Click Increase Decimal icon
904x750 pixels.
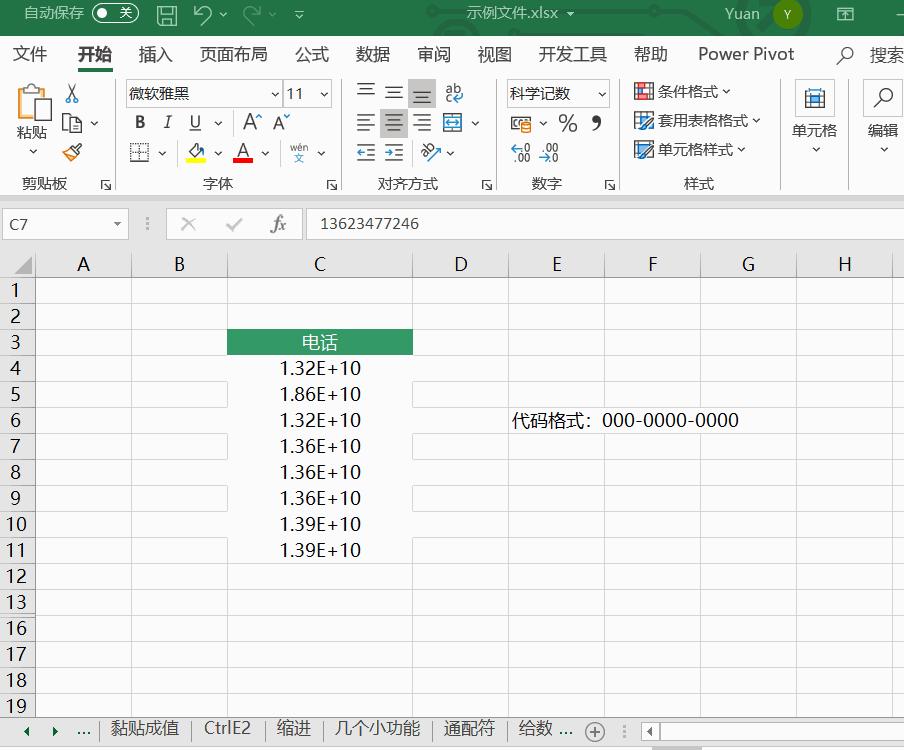tap(520, 152)
